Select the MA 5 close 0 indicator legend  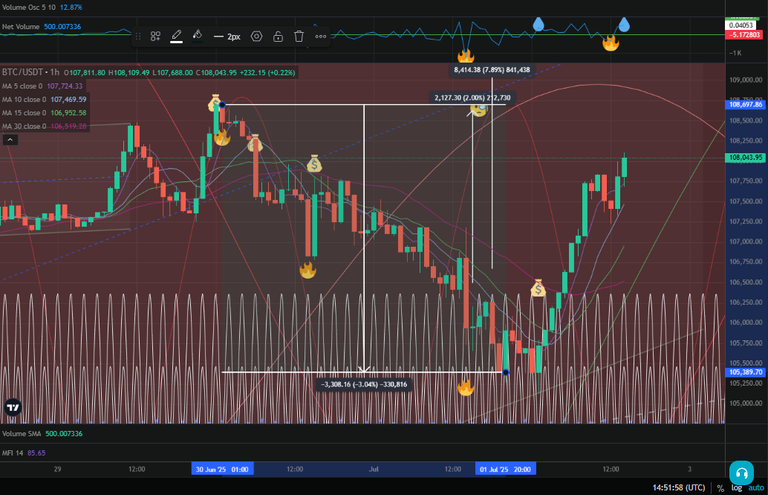click(x=22, y=86)
